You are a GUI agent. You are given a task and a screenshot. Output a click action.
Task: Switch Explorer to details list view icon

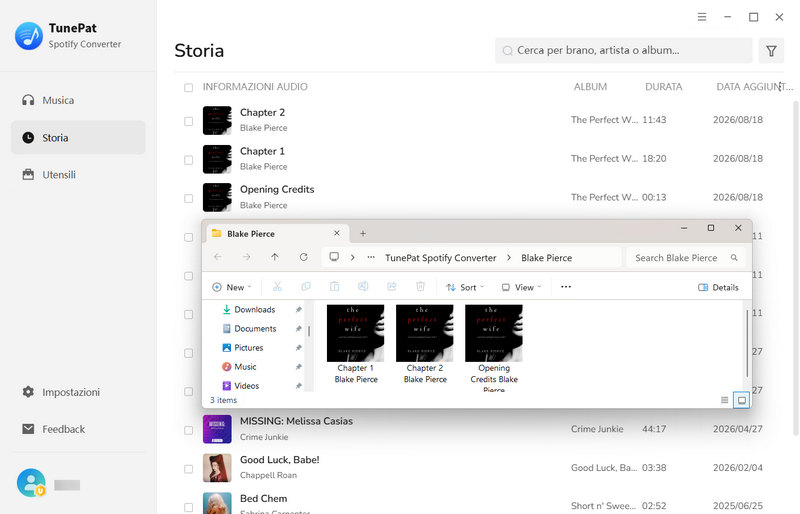point(724,400)
